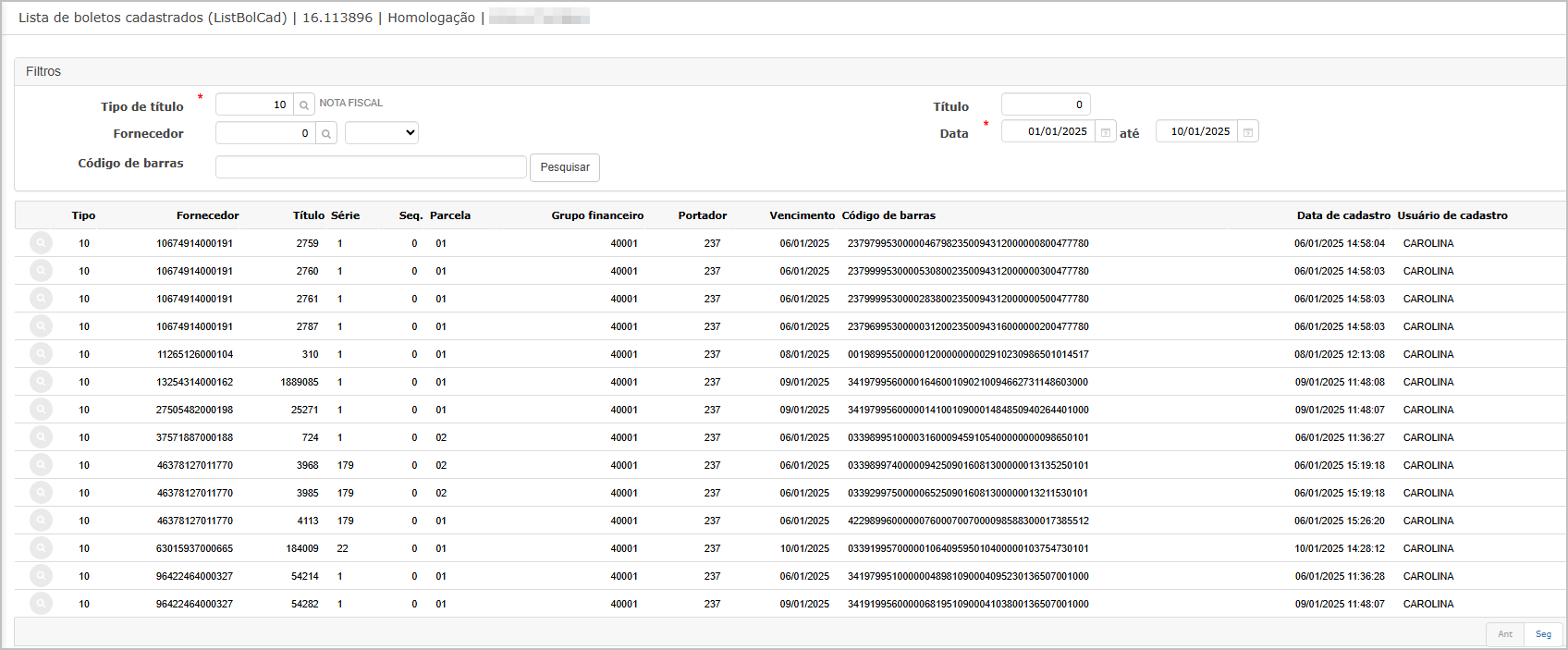Screen dimensions: 1568x650
Task: Click título number 1889085 cell
Action: 300,382
